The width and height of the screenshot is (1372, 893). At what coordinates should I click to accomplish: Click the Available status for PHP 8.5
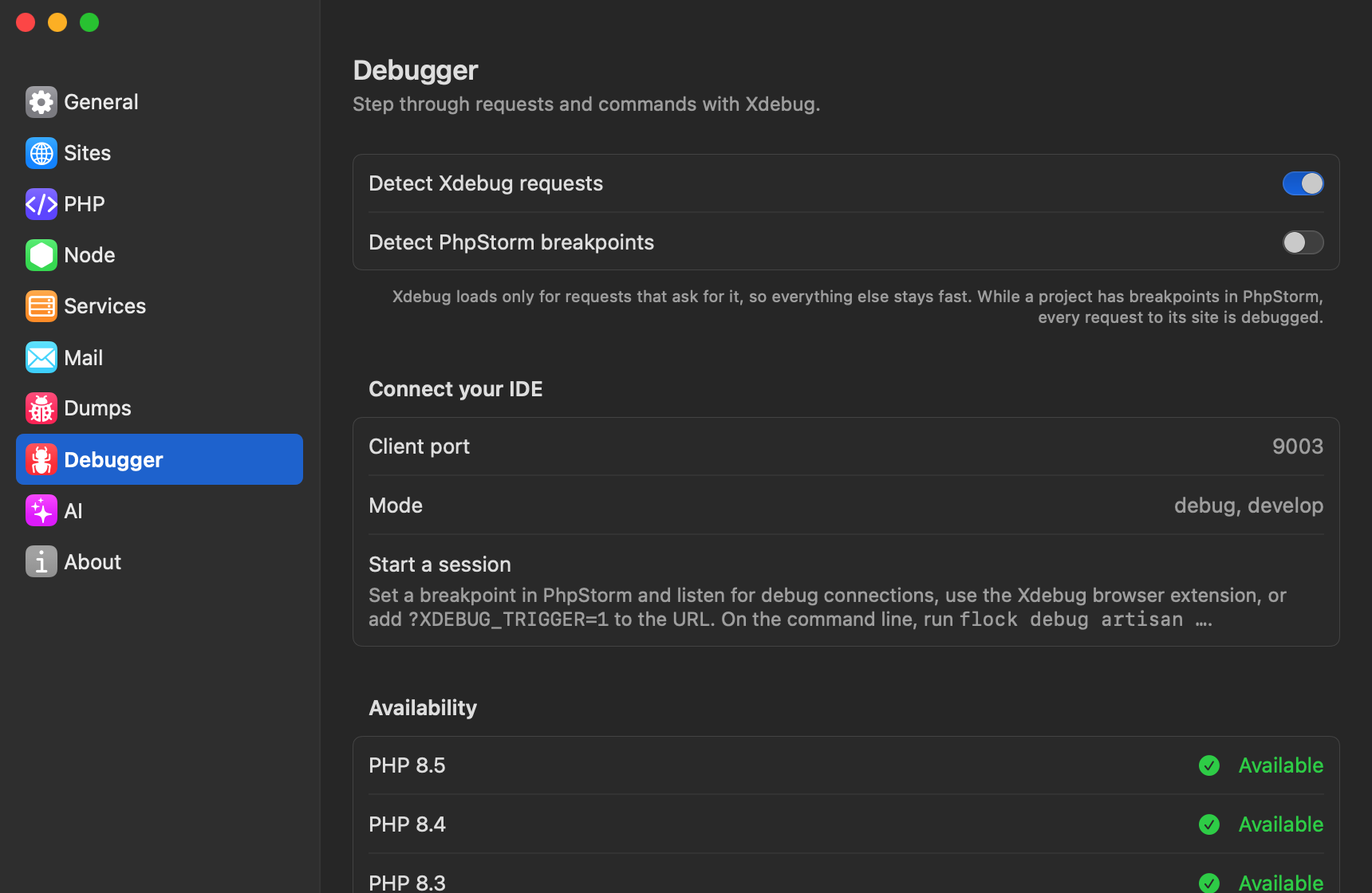pyautogui.click(x=1281, y=765)
